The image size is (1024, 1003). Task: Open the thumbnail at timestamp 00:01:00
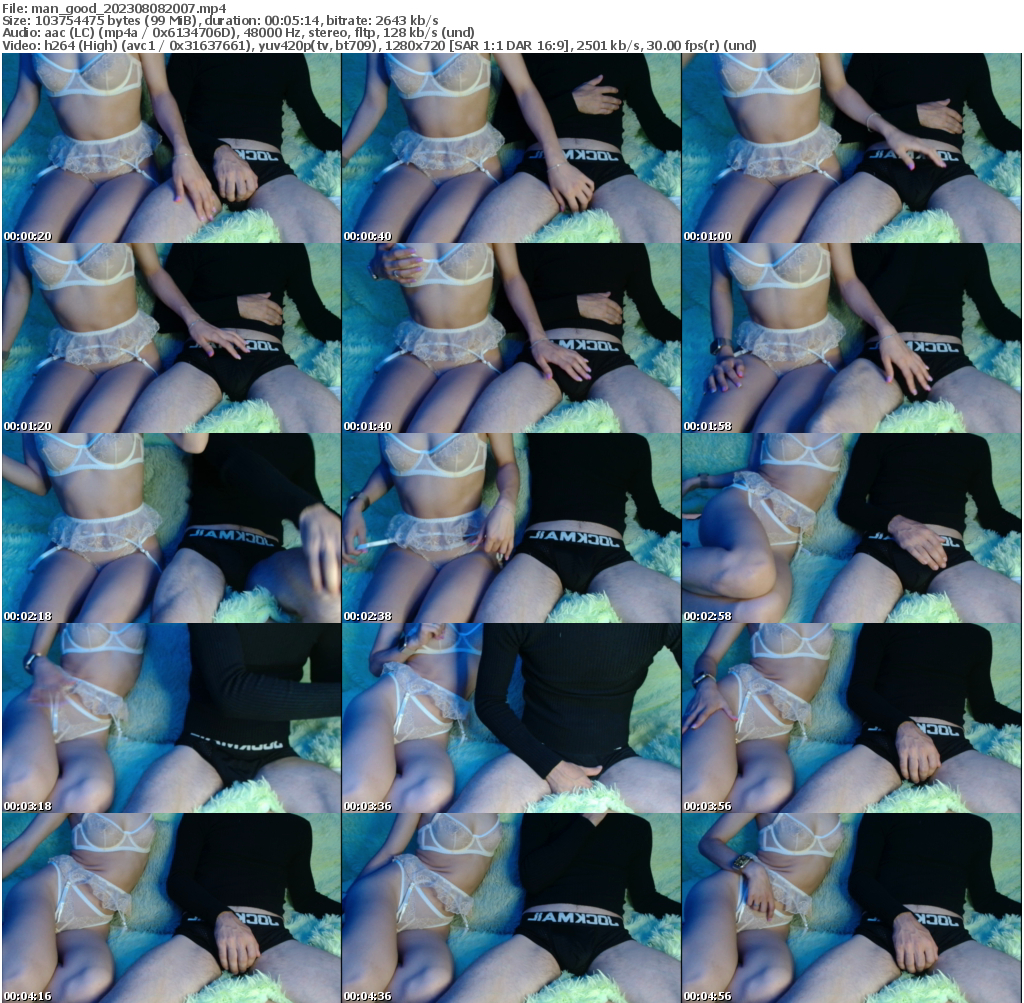(x=850, y=145)
